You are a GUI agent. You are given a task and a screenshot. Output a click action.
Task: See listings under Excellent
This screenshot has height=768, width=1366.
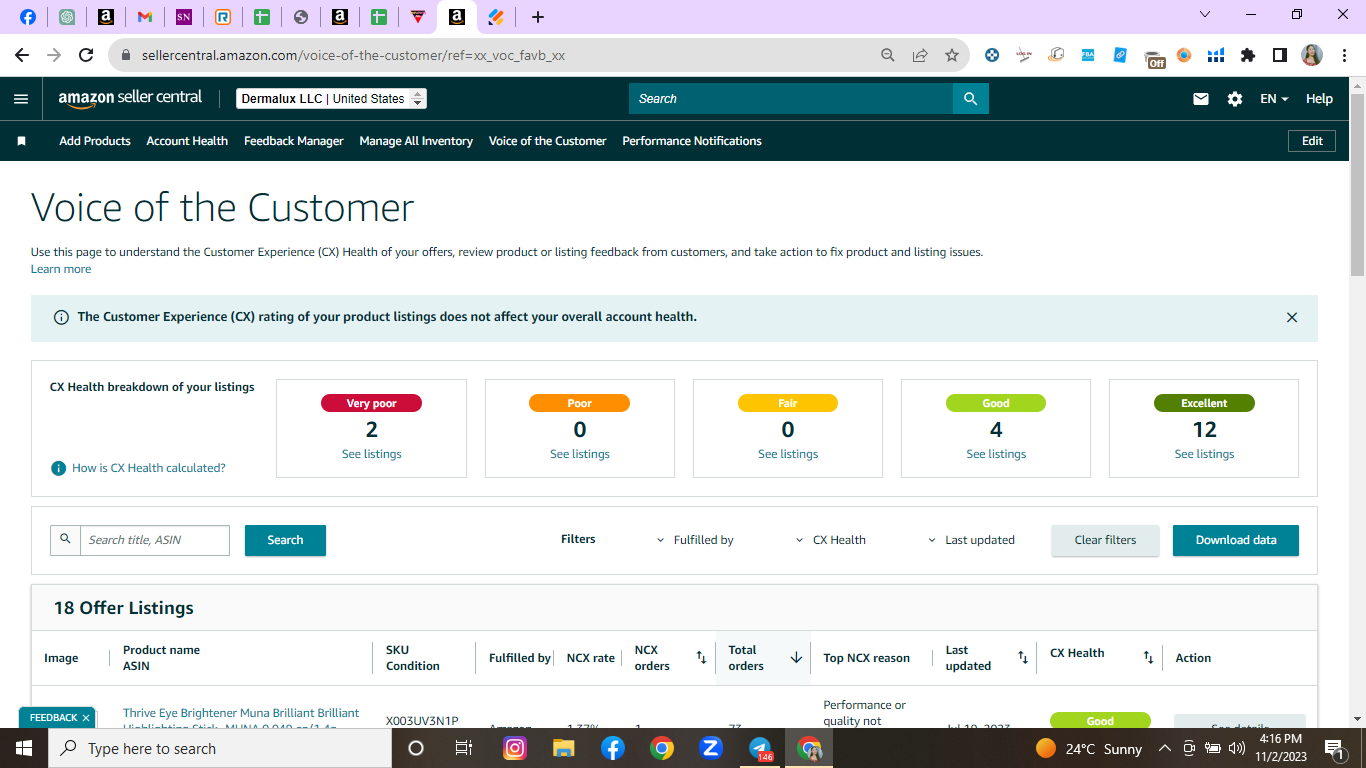pyautogui.click(x=1204, y=454)
